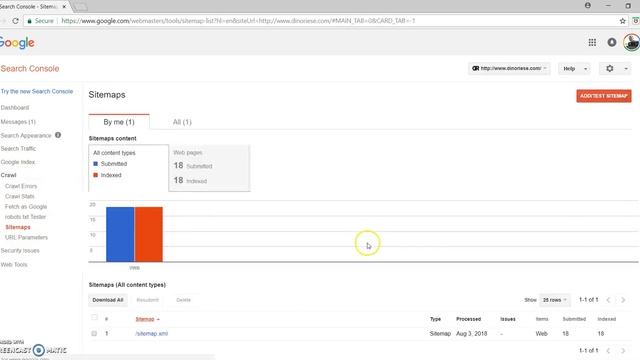Close the Search Console browser tab

tap(64, 7)
